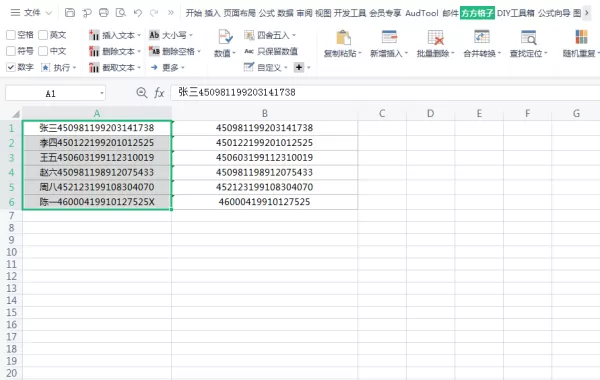Click the select-all corner triangle
This screenshot has width=600, height=380.
pyautogui.click(x=16, y=114)
